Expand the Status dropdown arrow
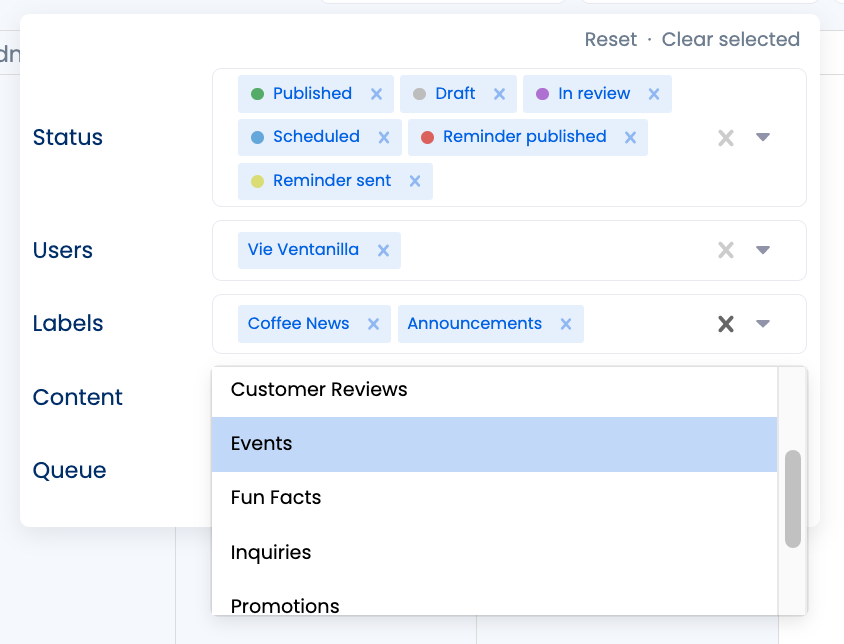The width and height of the screenshot is (844, 644). 763,137
